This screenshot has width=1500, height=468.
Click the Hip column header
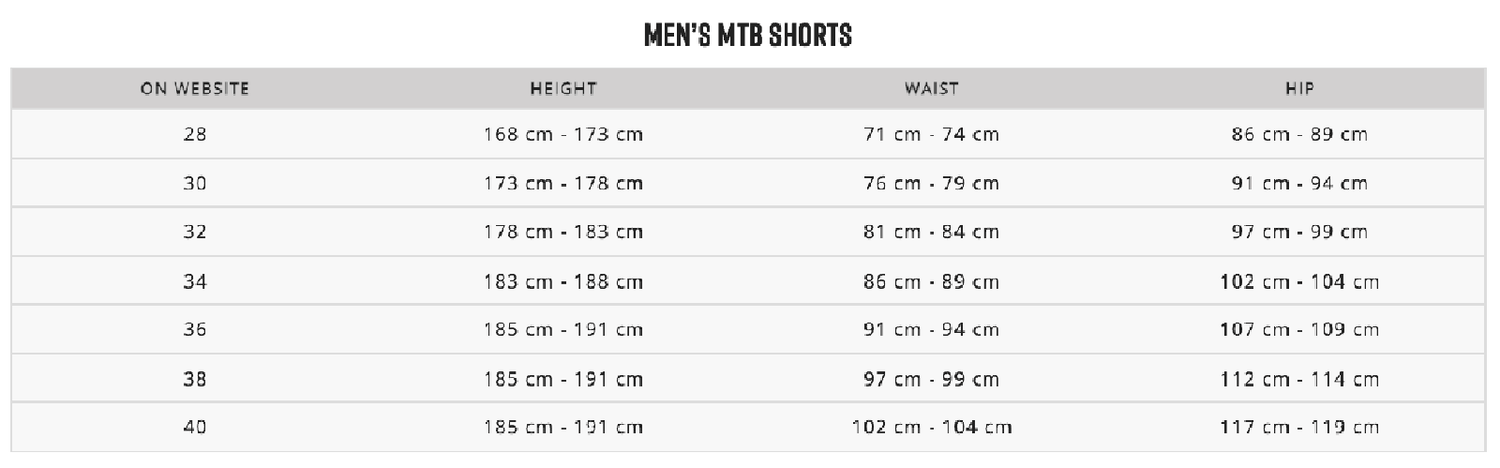(1300, 89)
